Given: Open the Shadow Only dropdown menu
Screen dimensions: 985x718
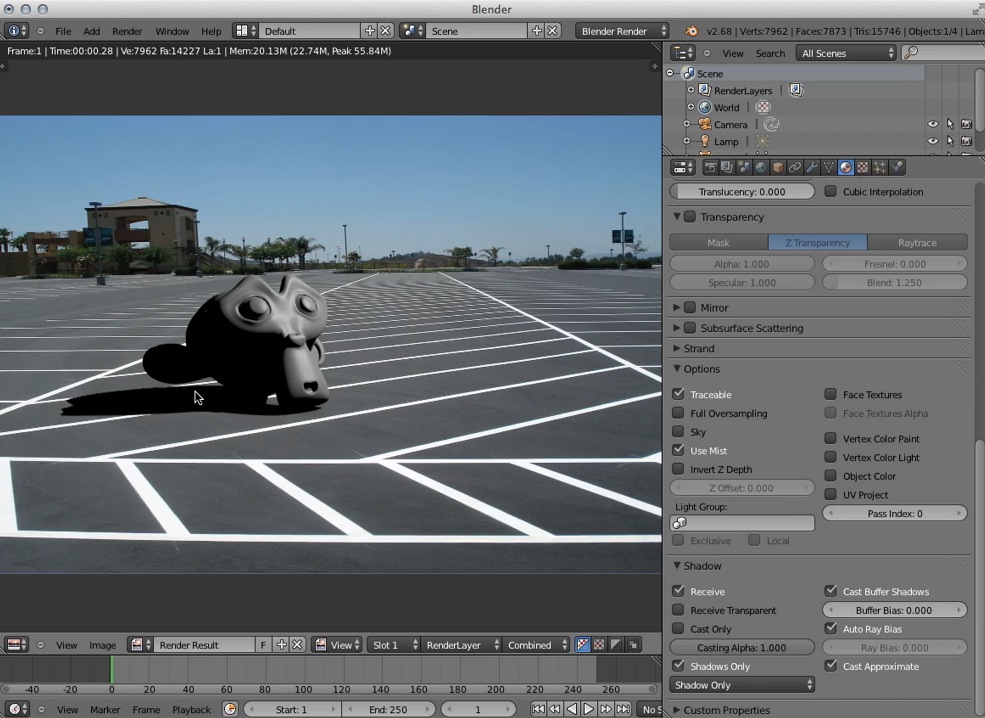Looking at the screenshot, I should (741, 684).
